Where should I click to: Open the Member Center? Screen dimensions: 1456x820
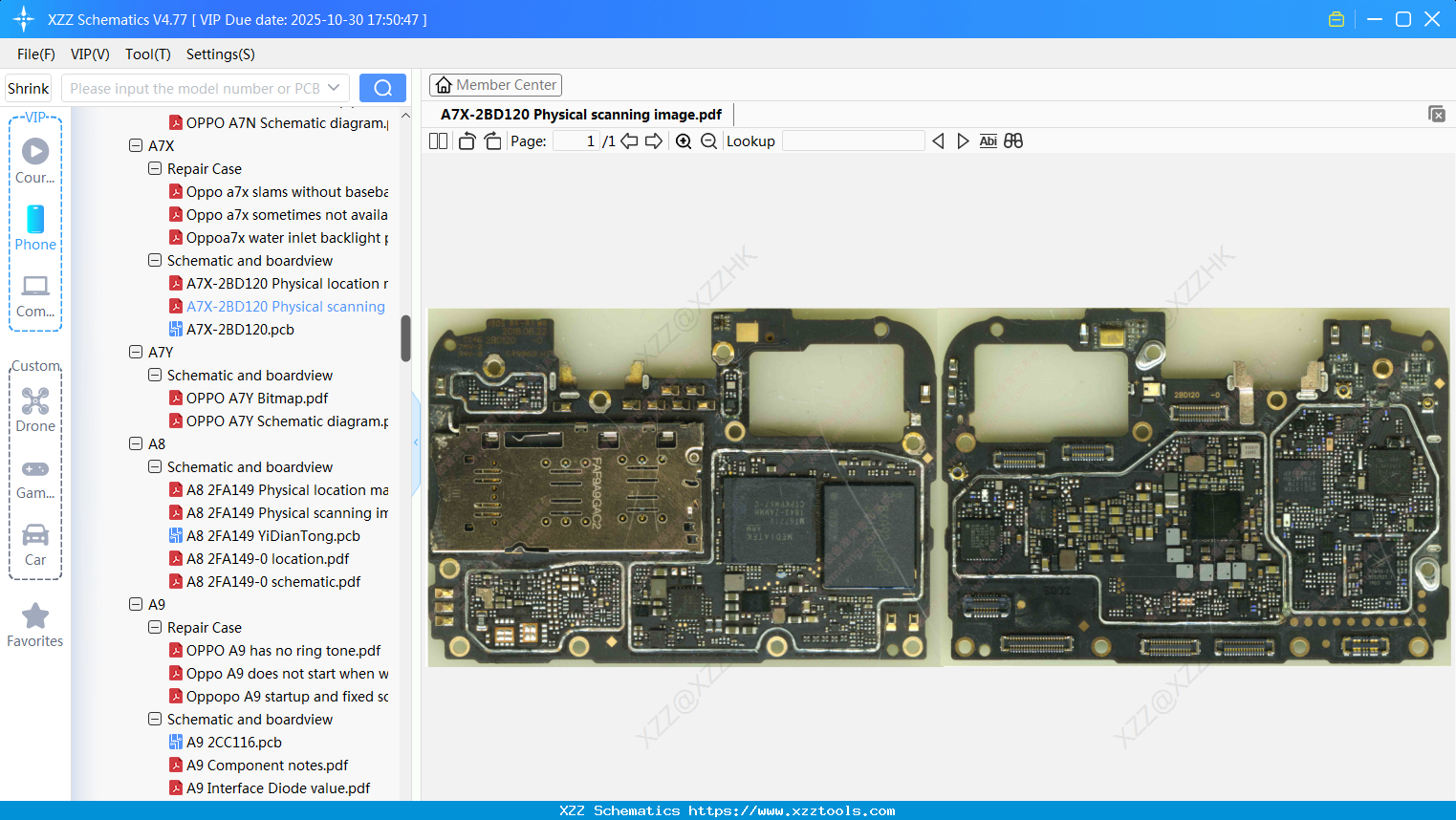point(495,84)
